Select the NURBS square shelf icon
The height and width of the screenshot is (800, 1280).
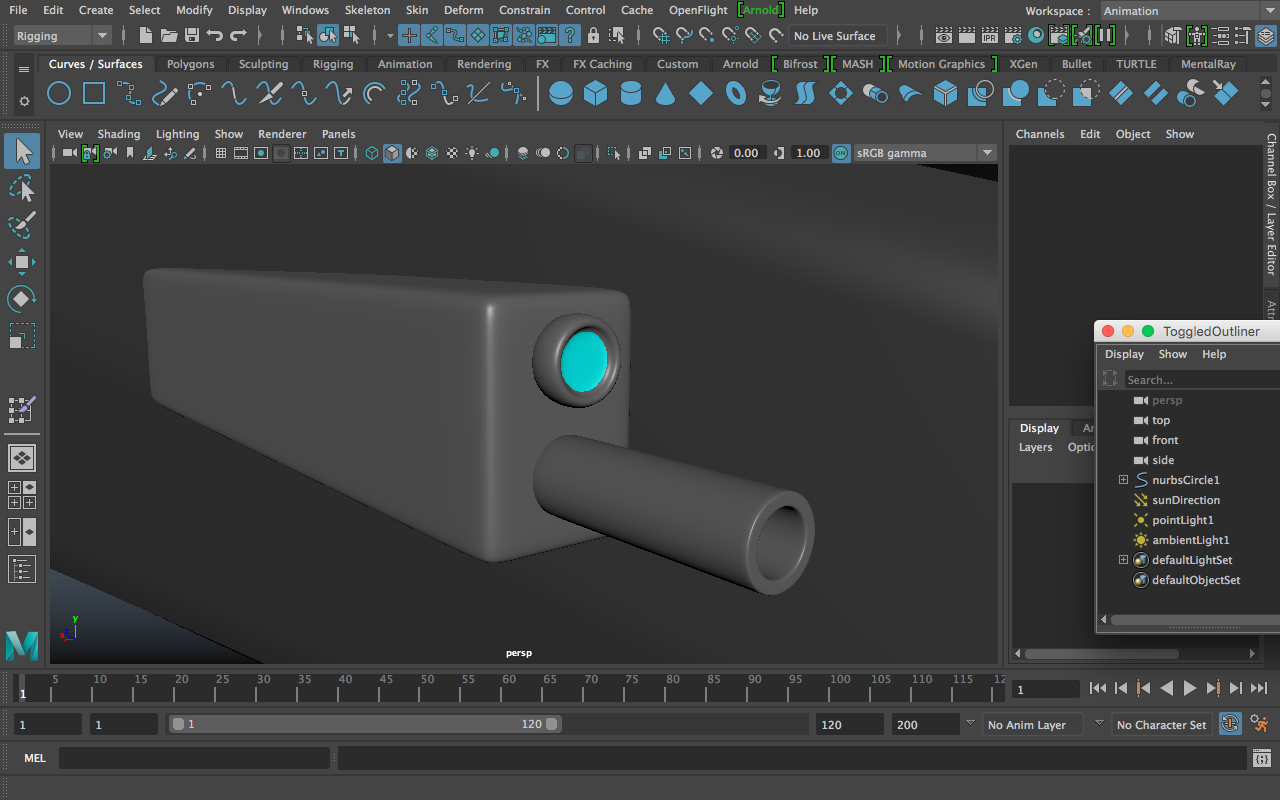point(94,94)
